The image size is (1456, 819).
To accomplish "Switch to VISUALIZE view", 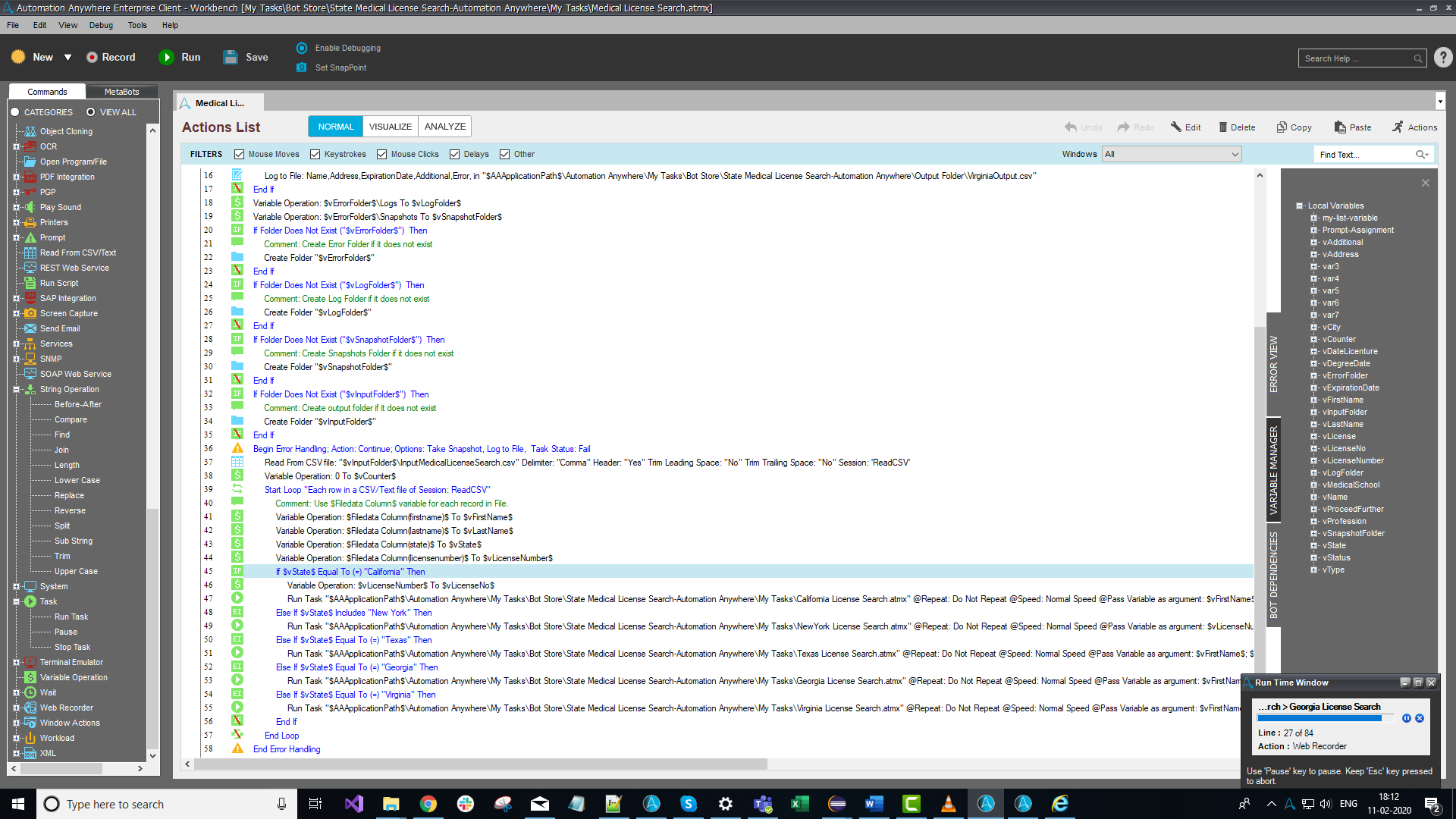I will tap(391, 127).
